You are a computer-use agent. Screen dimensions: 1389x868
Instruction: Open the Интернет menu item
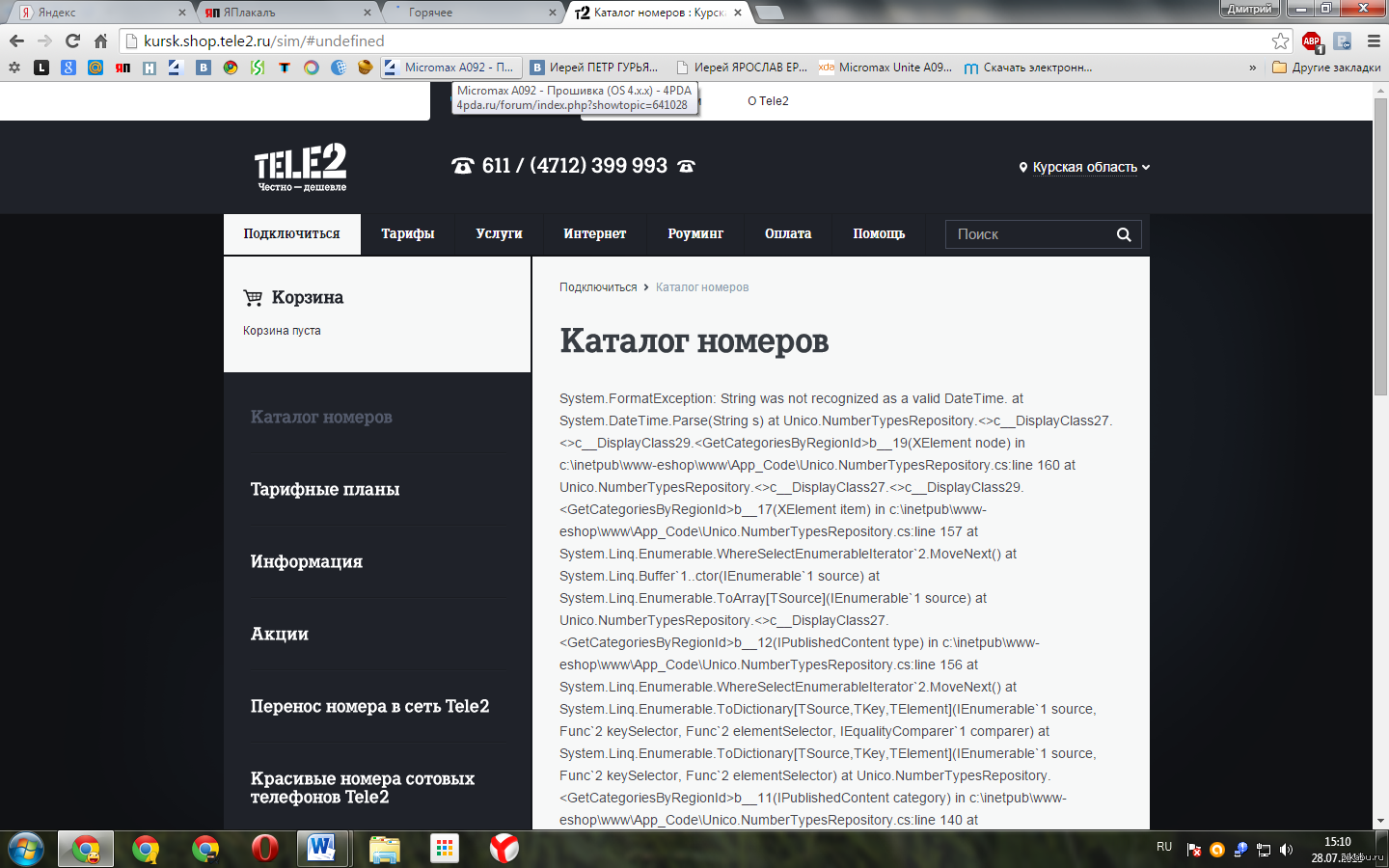click(595, 234)
